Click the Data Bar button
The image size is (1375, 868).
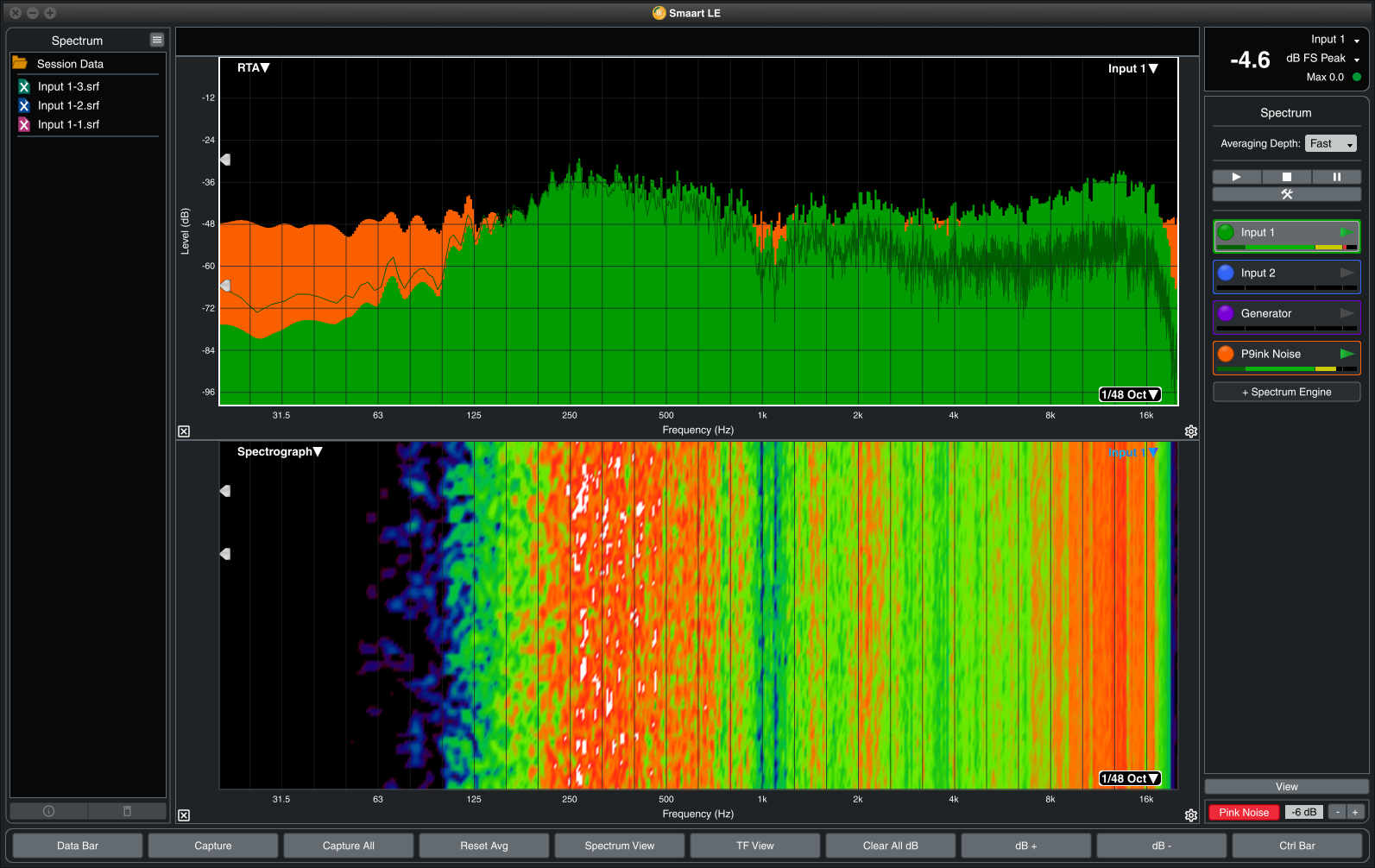click(x=78, y=846)
